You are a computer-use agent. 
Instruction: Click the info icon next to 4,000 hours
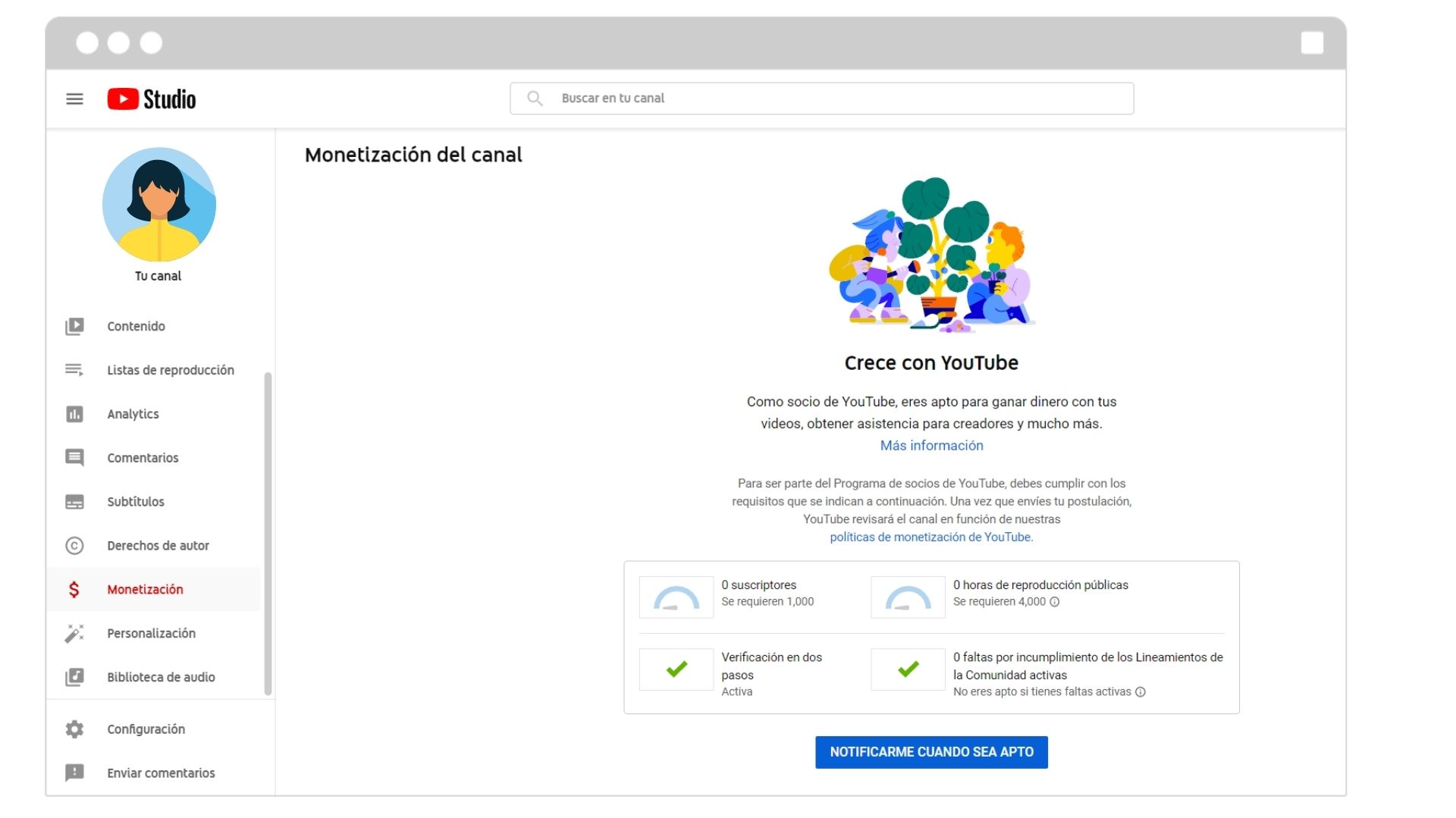(1056, 602)
